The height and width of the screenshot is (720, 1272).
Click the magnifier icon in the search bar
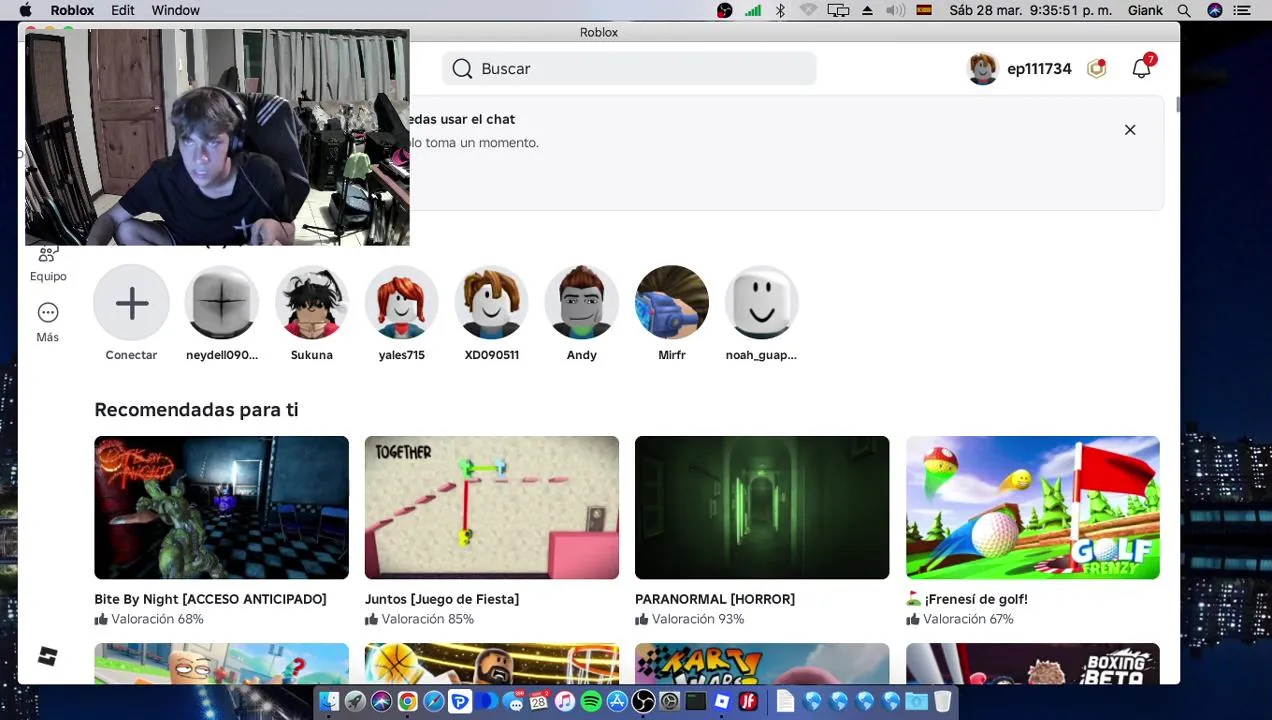click(462, 68)
